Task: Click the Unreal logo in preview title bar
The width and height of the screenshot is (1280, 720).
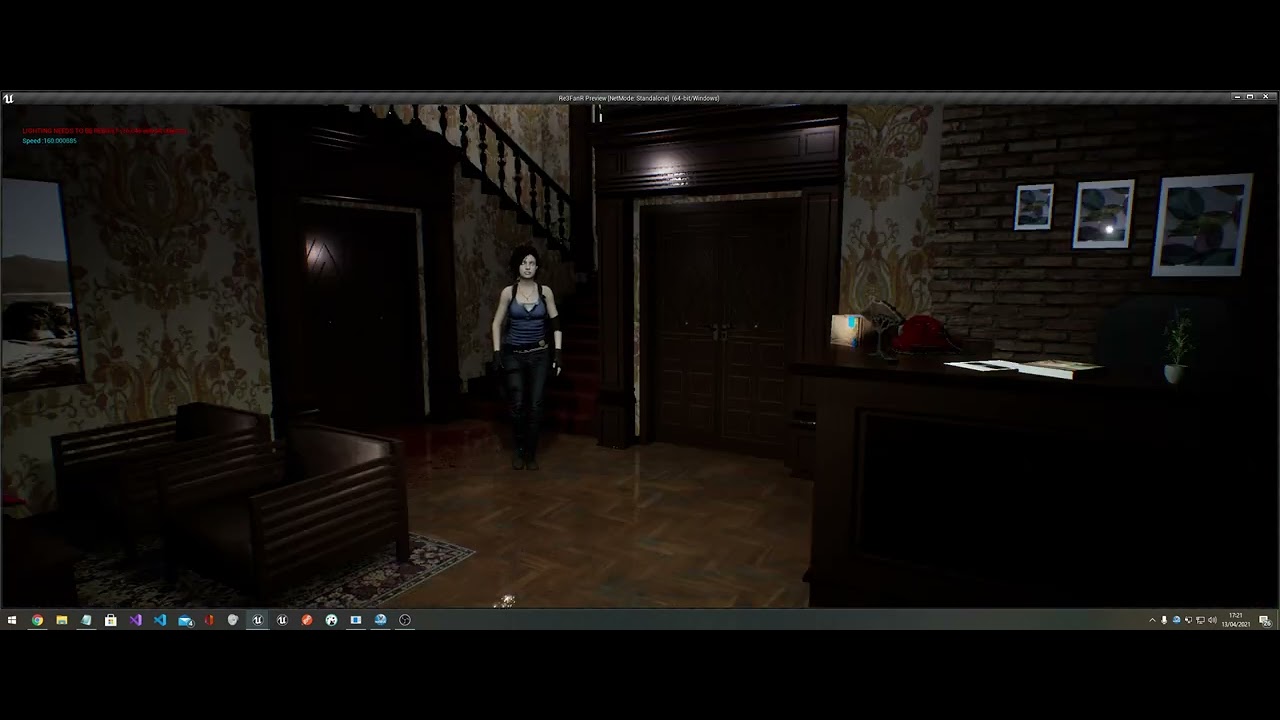Action: (9, 98)
